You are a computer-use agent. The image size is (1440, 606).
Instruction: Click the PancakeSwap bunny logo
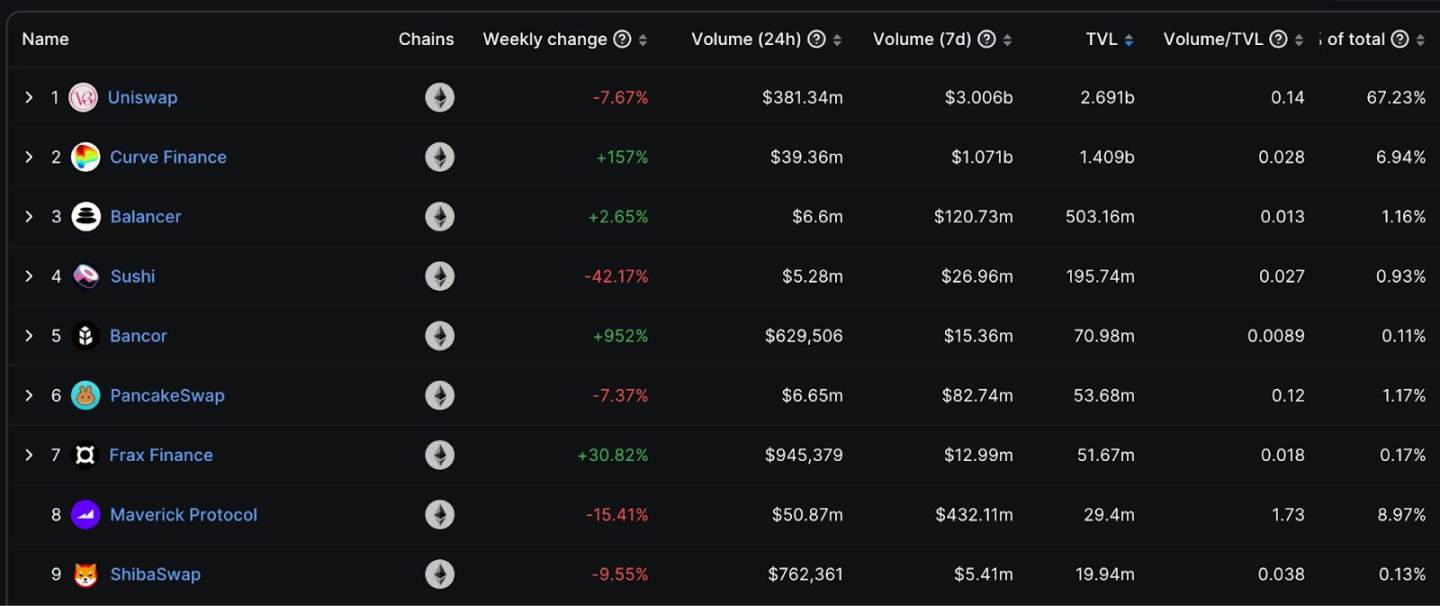86,396
